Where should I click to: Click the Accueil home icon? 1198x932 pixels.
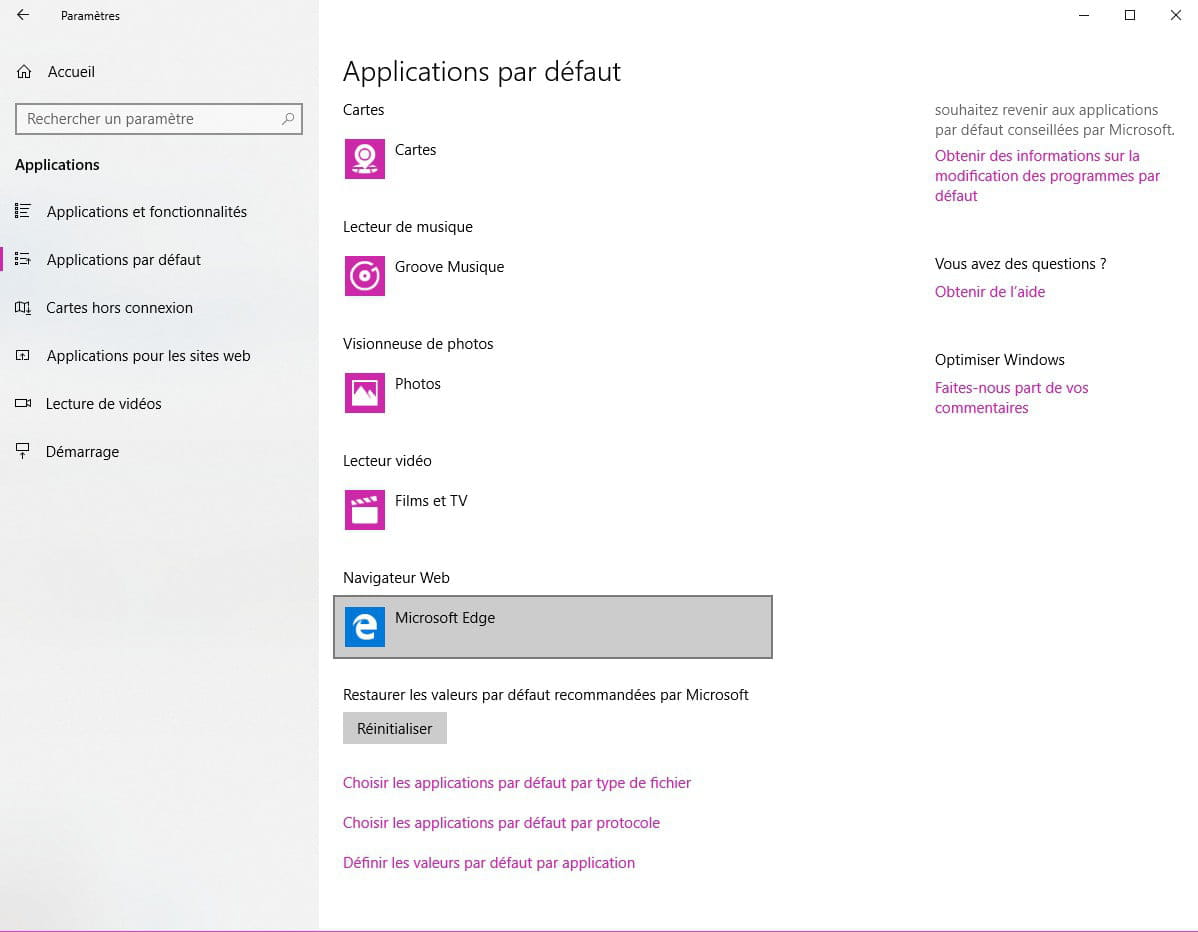tap(24, 72)
